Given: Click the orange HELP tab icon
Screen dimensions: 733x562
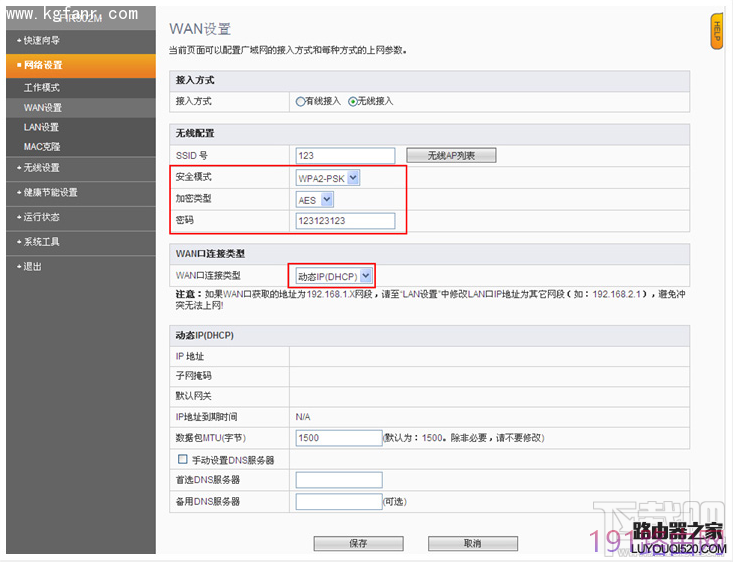Looking at the screenshot, I should (717, 31).
